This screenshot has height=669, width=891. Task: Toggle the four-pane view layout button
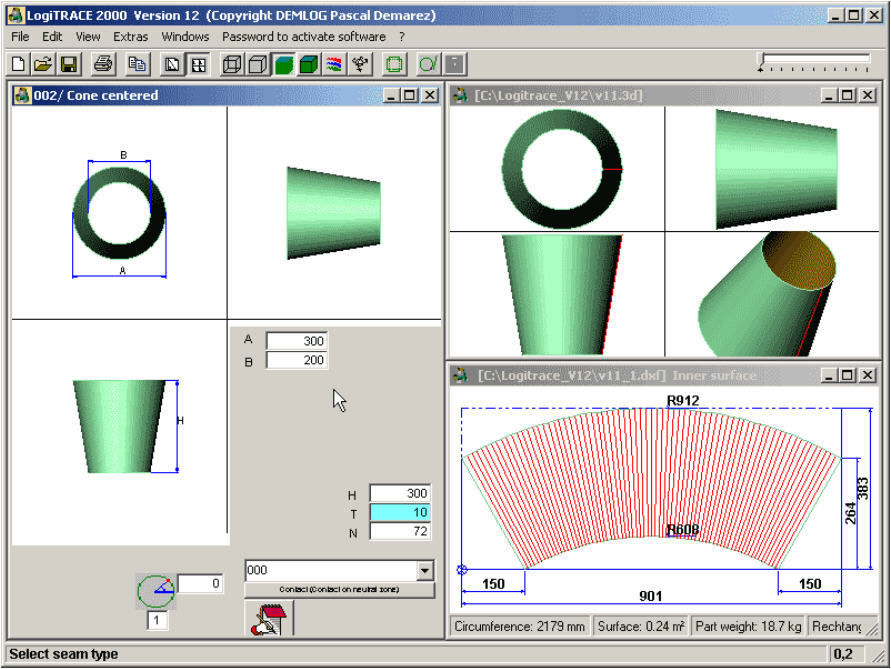199,64
